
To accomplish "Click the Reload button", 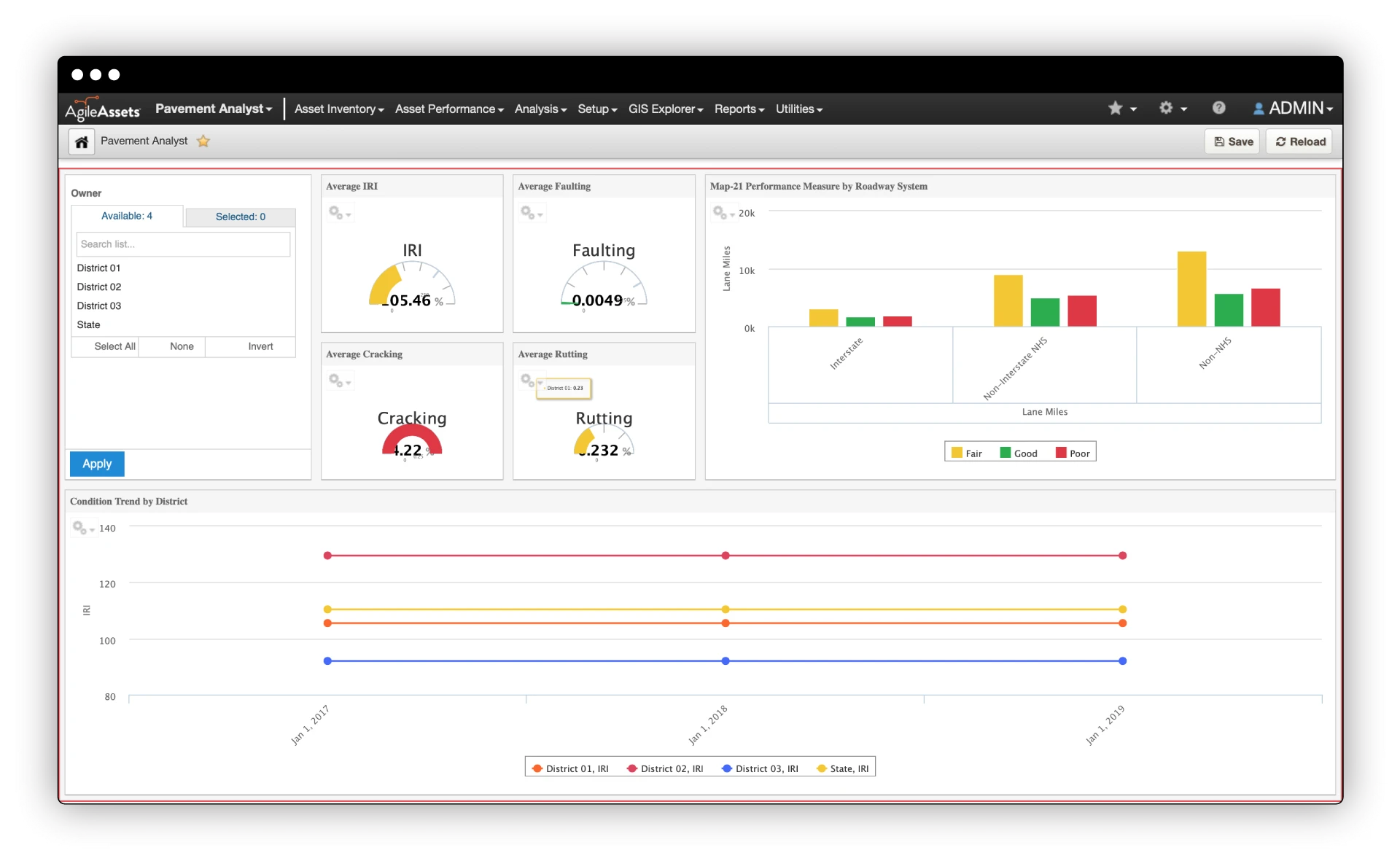I will pos(1300,141).
